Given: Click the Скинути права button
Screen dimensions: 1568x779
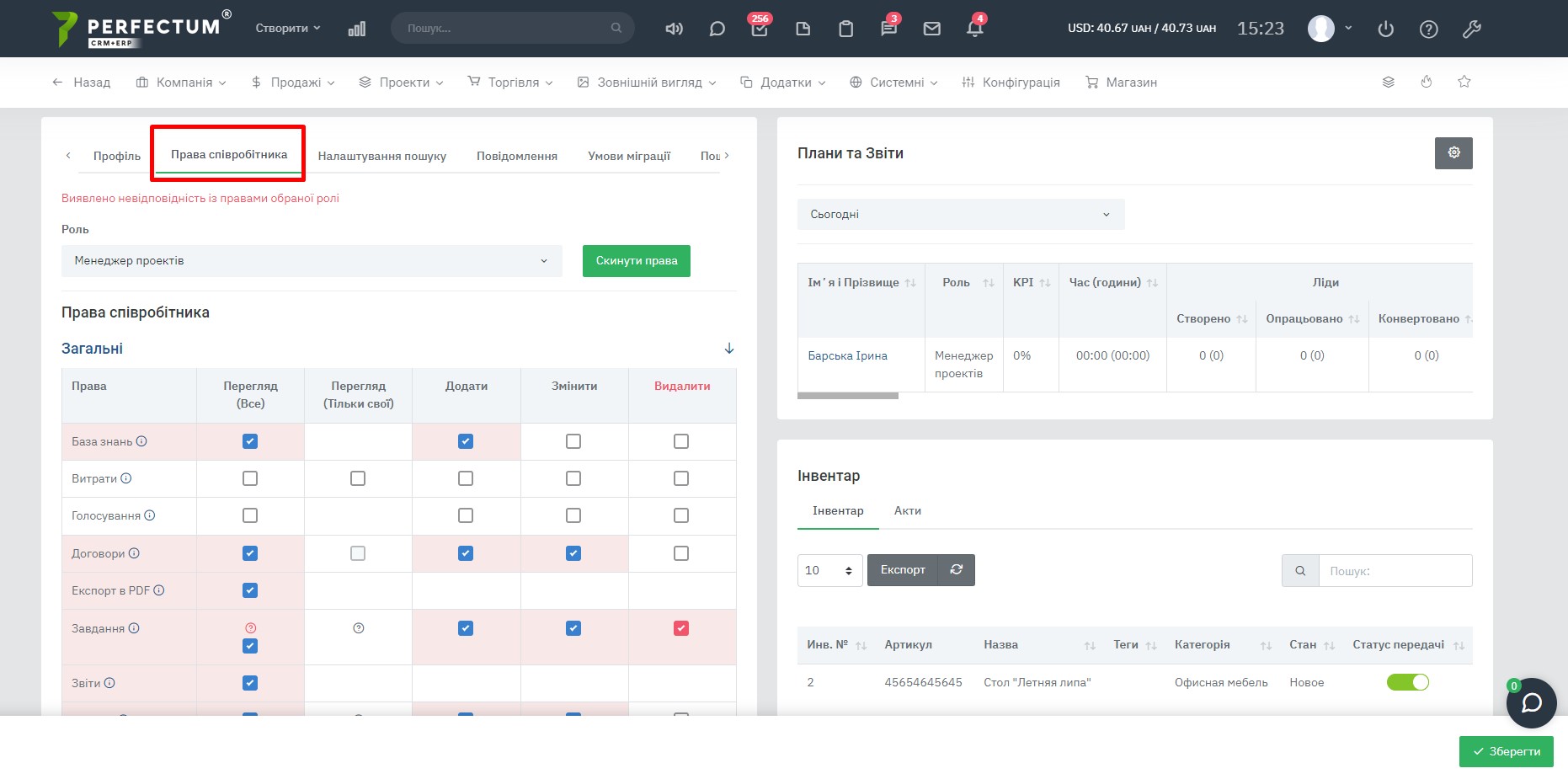Looking at the screenshot, I should (x=636, y=261).
